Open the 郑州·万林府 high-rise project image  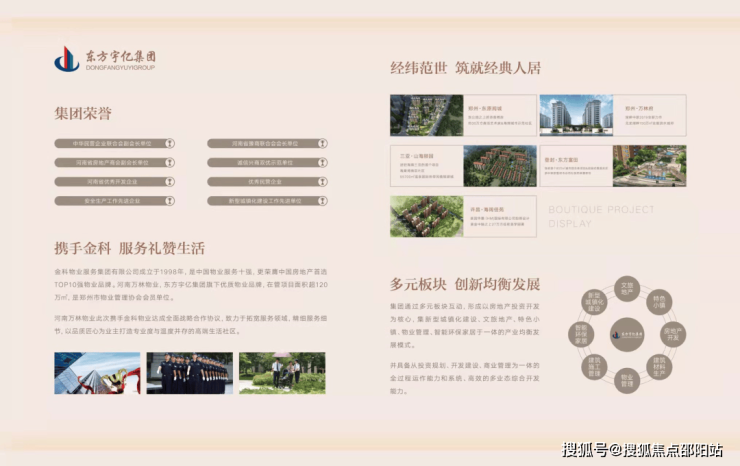click(x=576, y=115)
